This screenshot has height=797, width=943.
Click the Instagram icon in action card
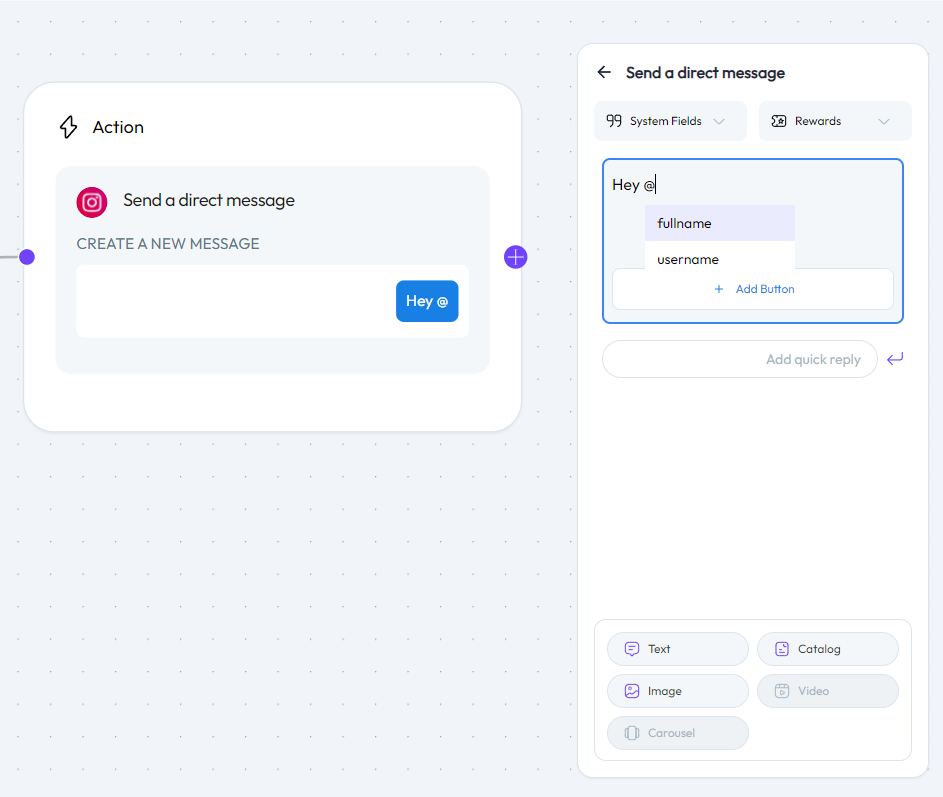click(x=92, y=202)
